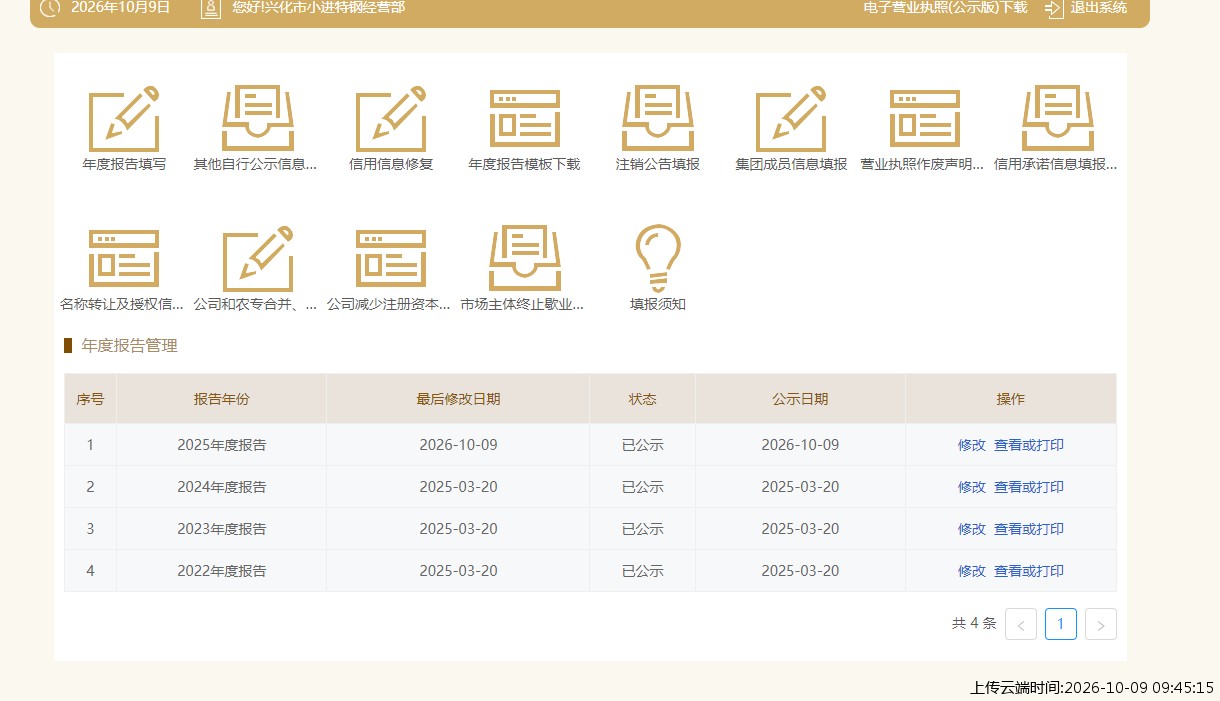The height and width of the screenshot is (701, 1220).
Task: Click the 上传云端时间 timestamp text
Action: tap(1092, 688)
